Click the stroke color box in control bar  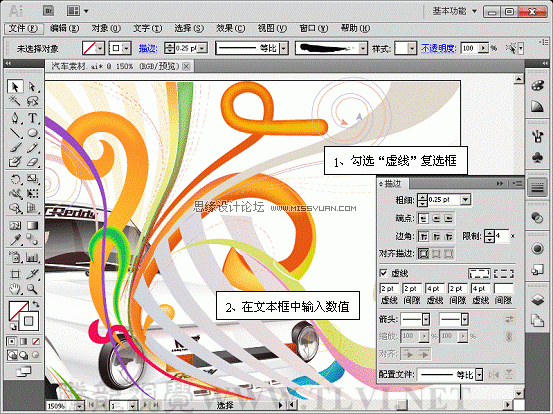(x=119, y=48)
